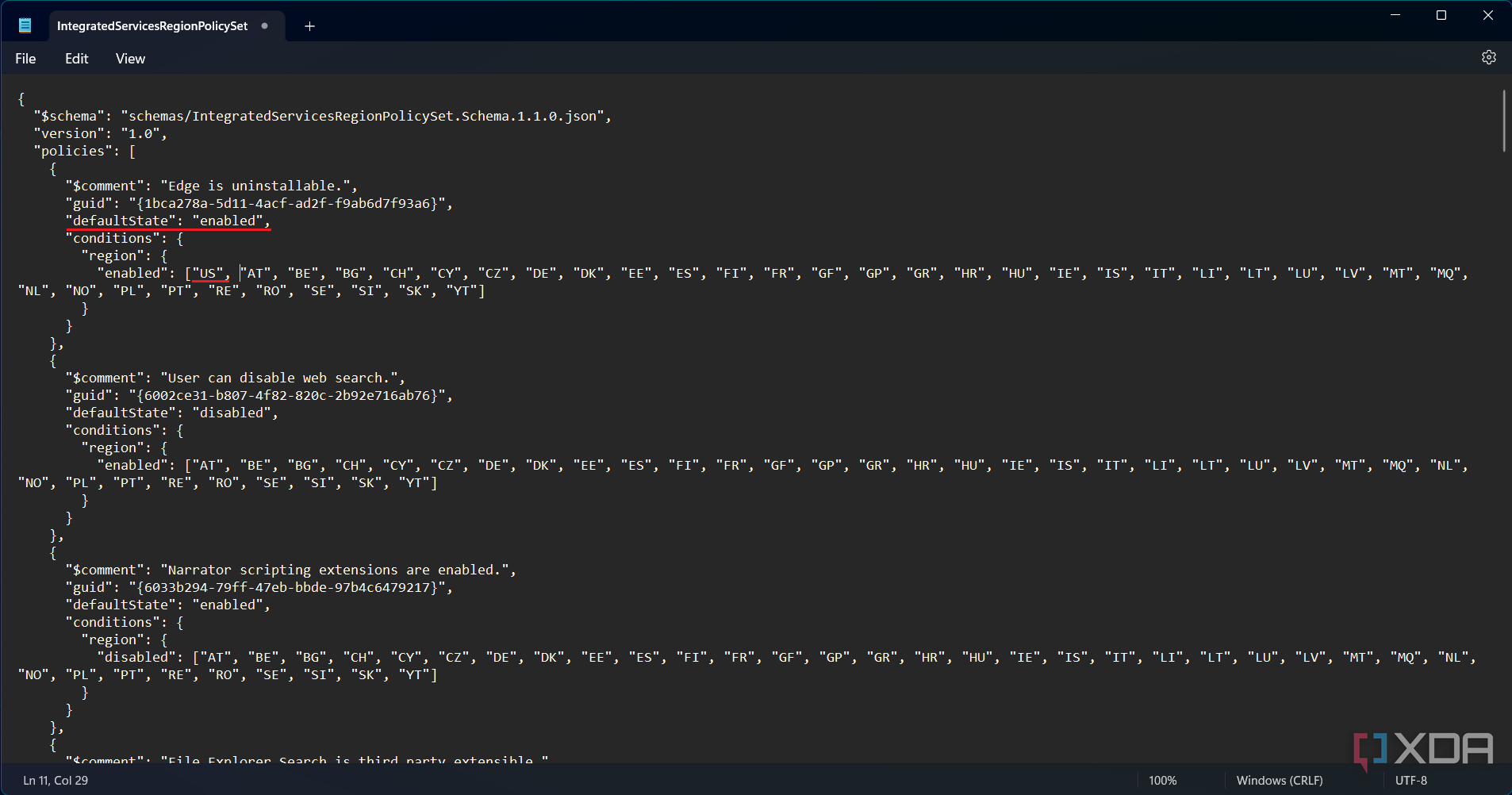Click "defaultState": "disabled" line
The width and height of the screenshot is (1512, 795).
pyautogui.click(x=172, y=413)
